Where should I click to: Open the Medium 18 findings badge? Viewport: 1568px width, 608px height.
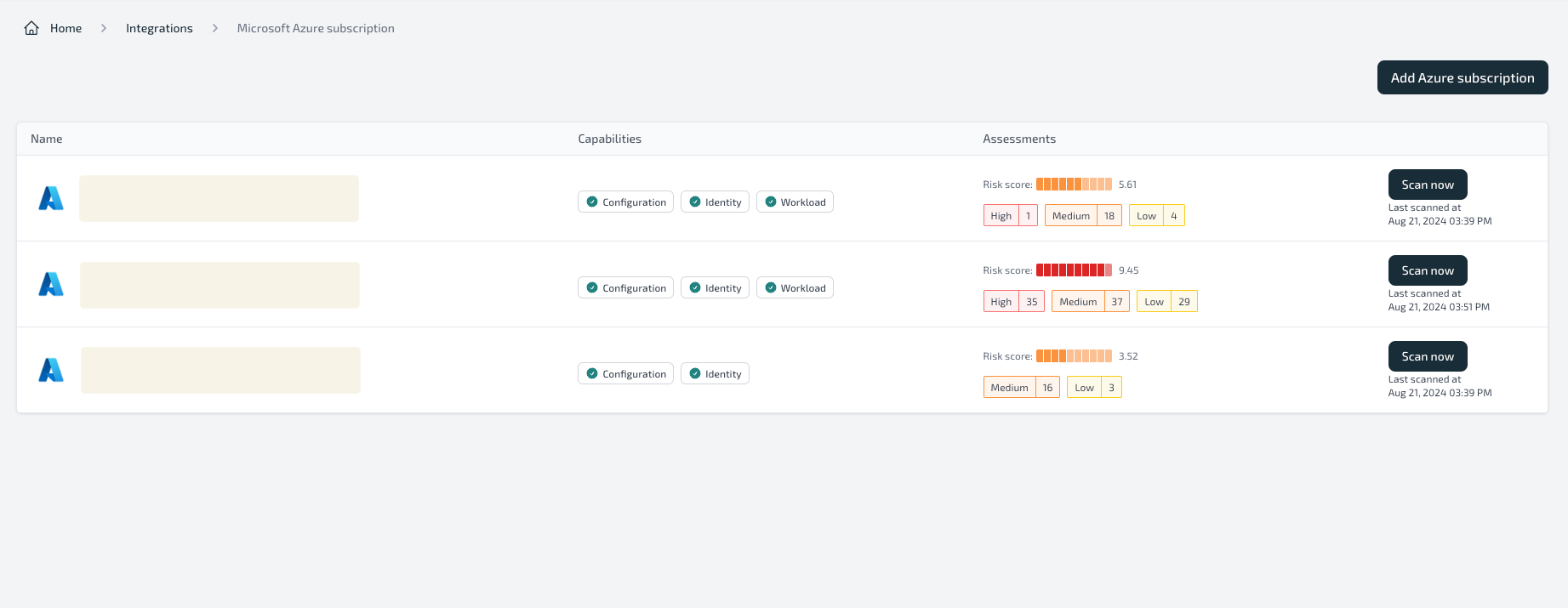pos(1083,215)
